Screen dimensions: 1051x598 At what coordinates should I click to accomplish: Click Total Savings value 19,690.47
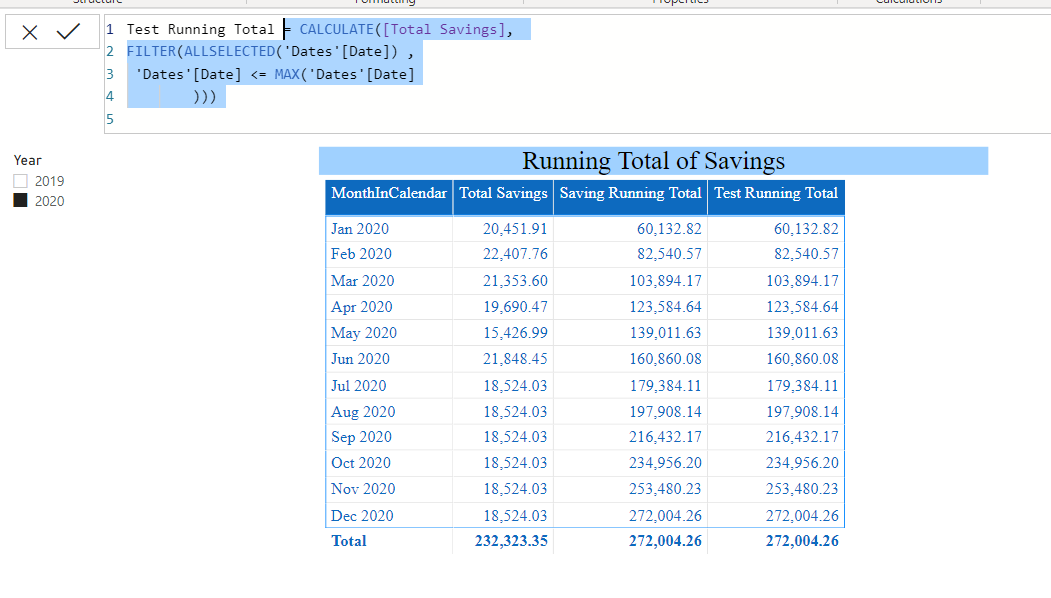[x=515, y=307]
